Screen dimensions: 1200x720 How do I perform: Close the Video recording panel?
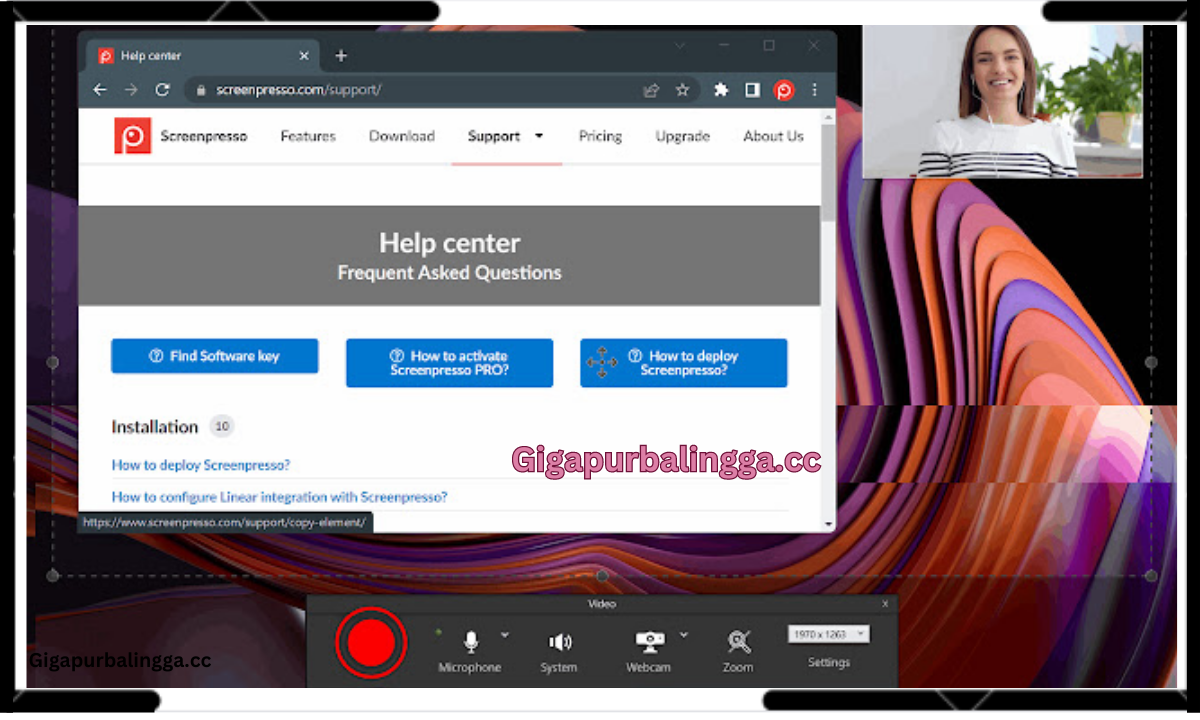885,604
